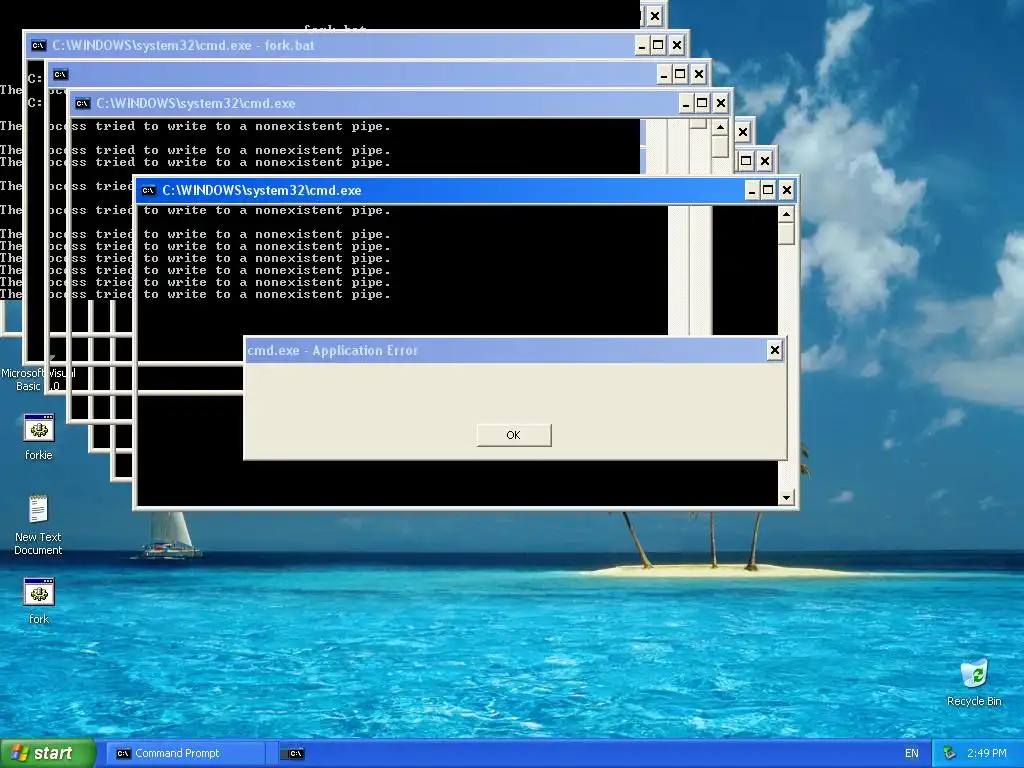Activate Command Prompt taskbar button
This screenshot has width=1024, height=768.
(x=186, y=753)
